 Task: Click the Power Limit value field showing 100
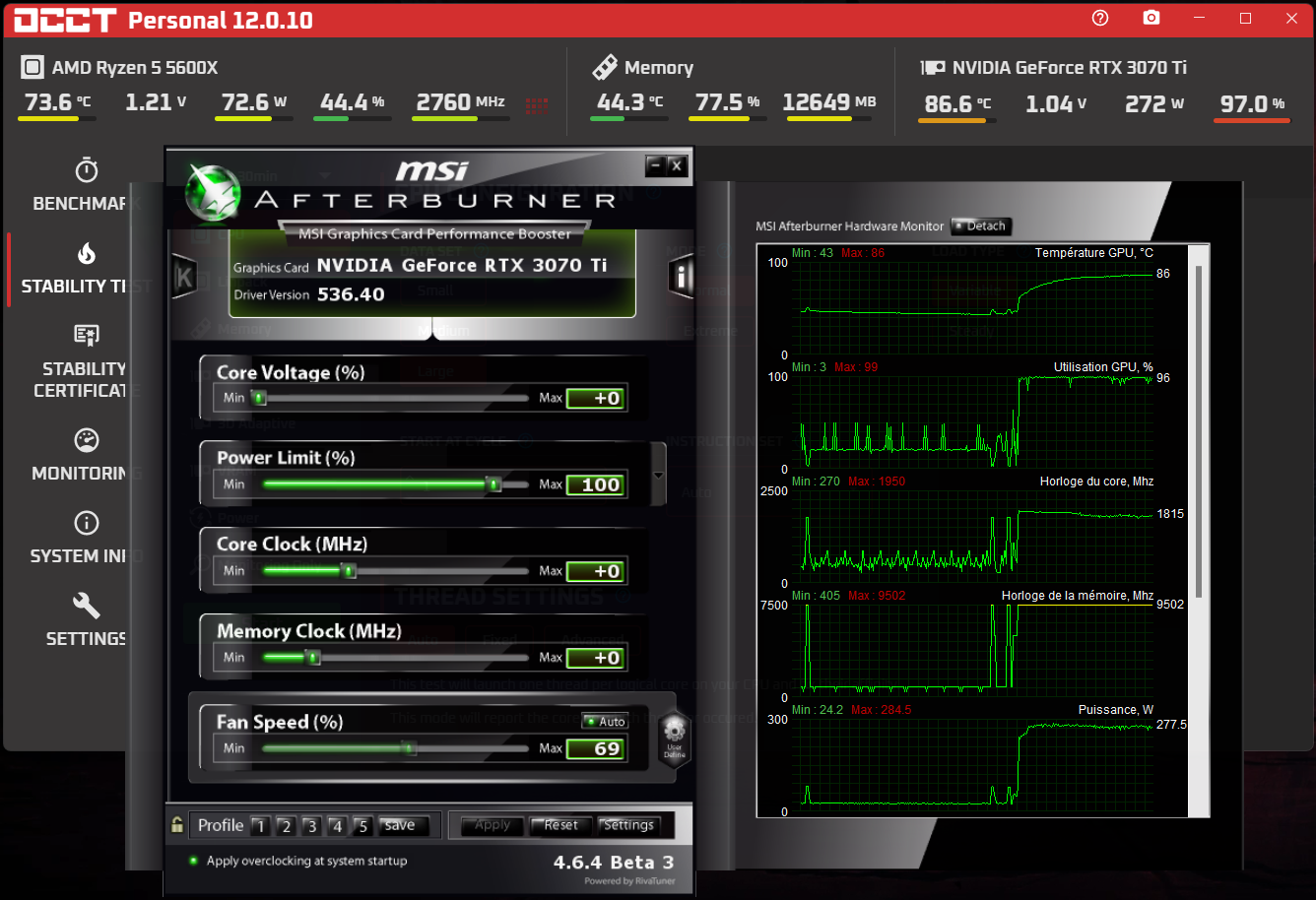596,484
